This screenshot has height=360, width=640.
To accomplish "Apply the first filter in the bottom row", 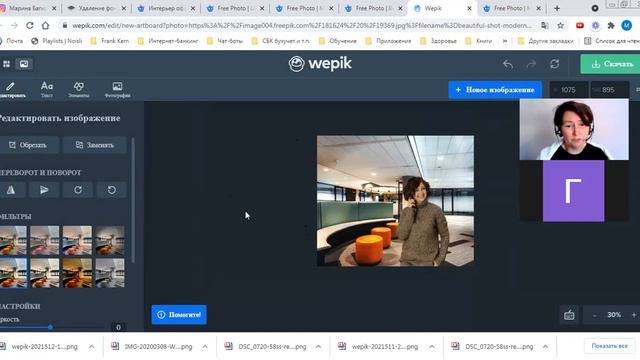I will tap(13, 273).
